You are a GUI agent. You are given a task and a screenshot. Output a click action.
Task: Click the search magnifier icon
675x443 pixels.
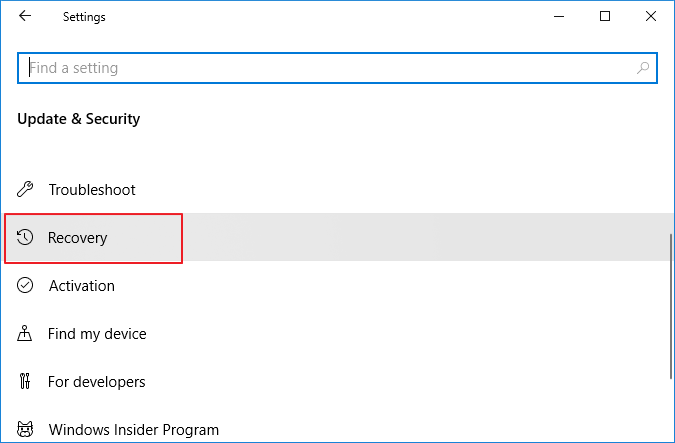tap(643, 68)
